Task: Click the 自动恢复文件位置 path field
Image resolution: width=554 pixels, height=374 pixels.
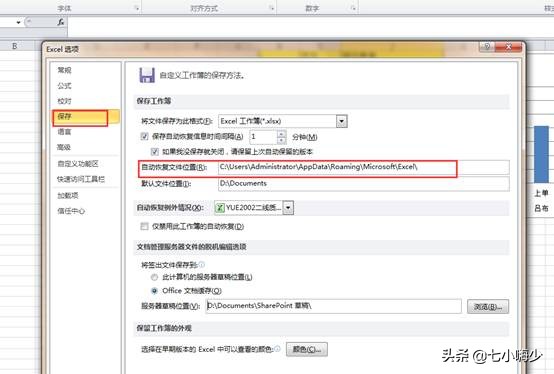Action: coord(364,167)
